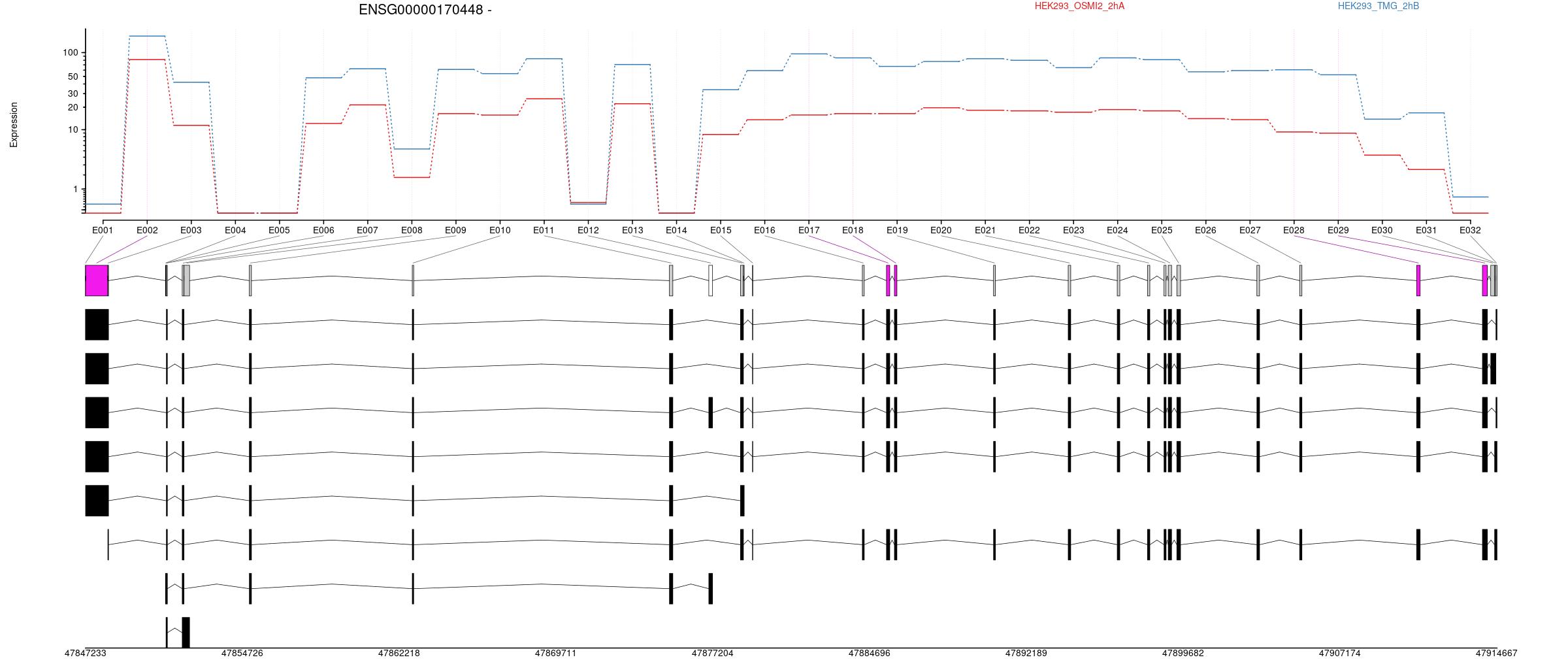Click the E008 exon label
The height and width of the screenshot is (666, 1568).
coord(412,230)
